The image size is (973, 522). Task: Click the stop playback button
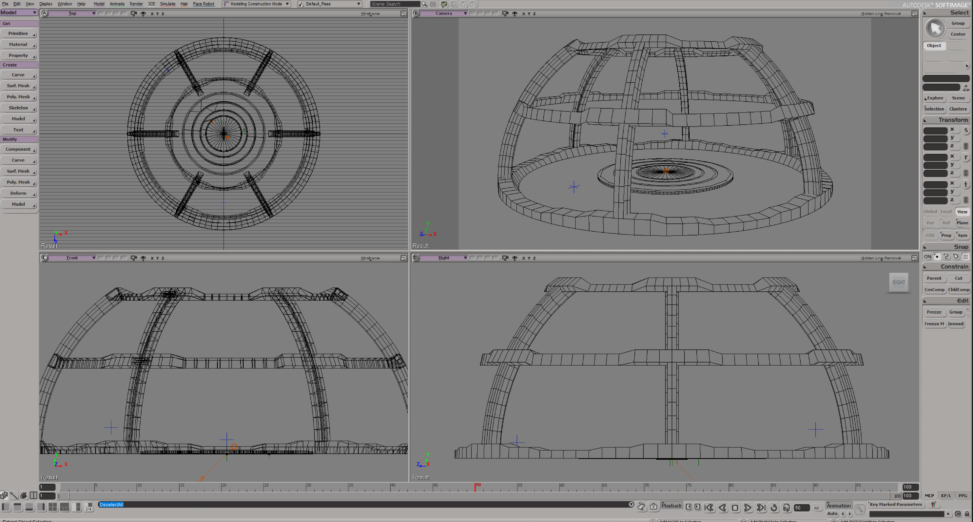[x=734, y=507]
